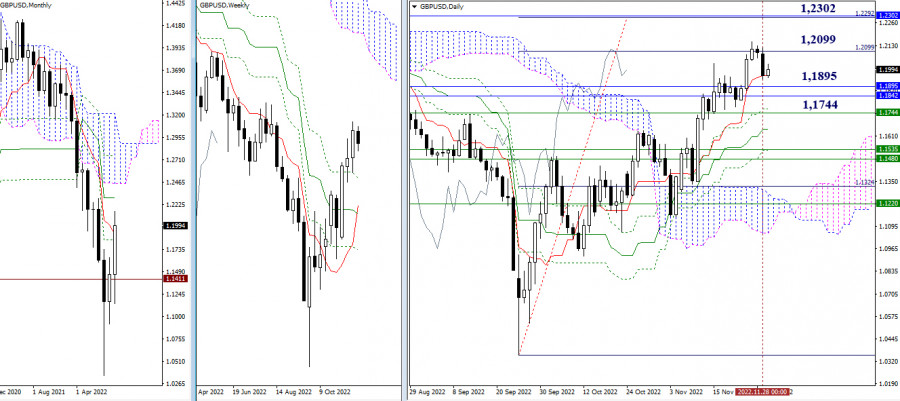Click the 9 Oct 2022 date on Weekly chart
Viewport: 900px width, 401px height.
[x=333, y=394]
